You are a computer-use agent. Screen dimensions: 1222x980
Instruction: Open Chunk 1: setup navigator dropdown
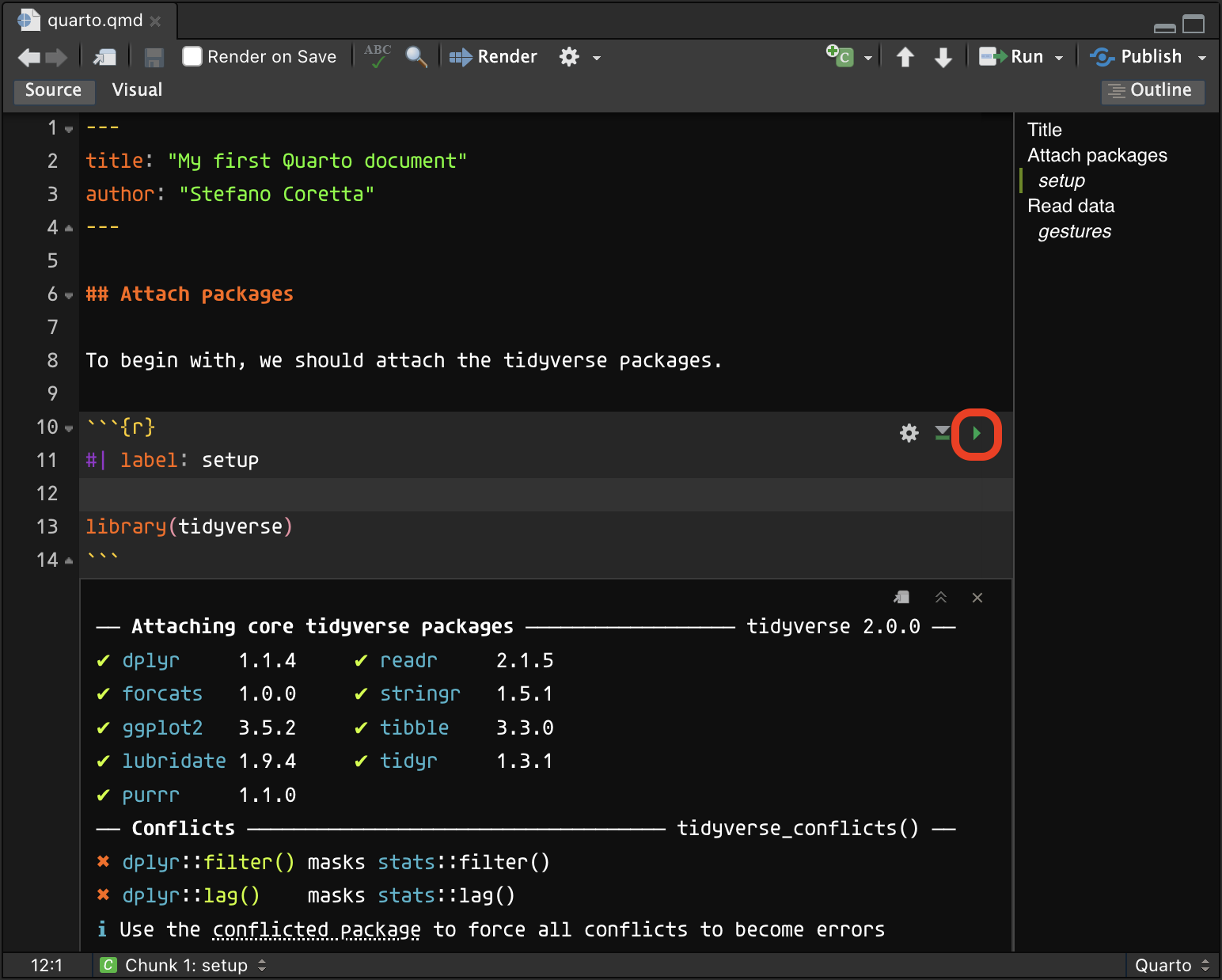[184, 965]
